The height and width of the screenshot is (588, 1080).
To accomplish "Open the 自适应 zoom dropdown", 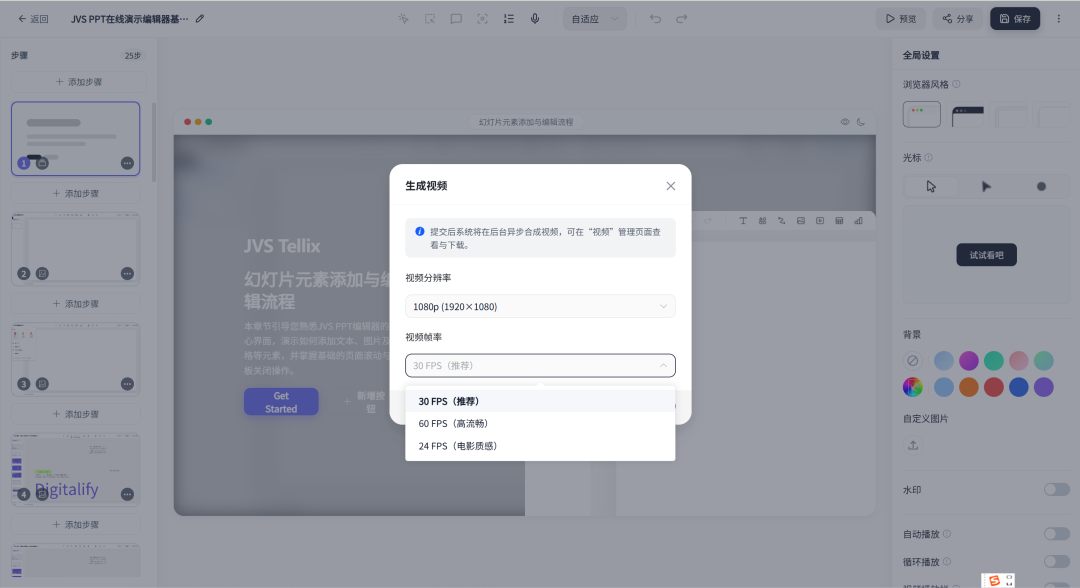I will pos(595,19).
